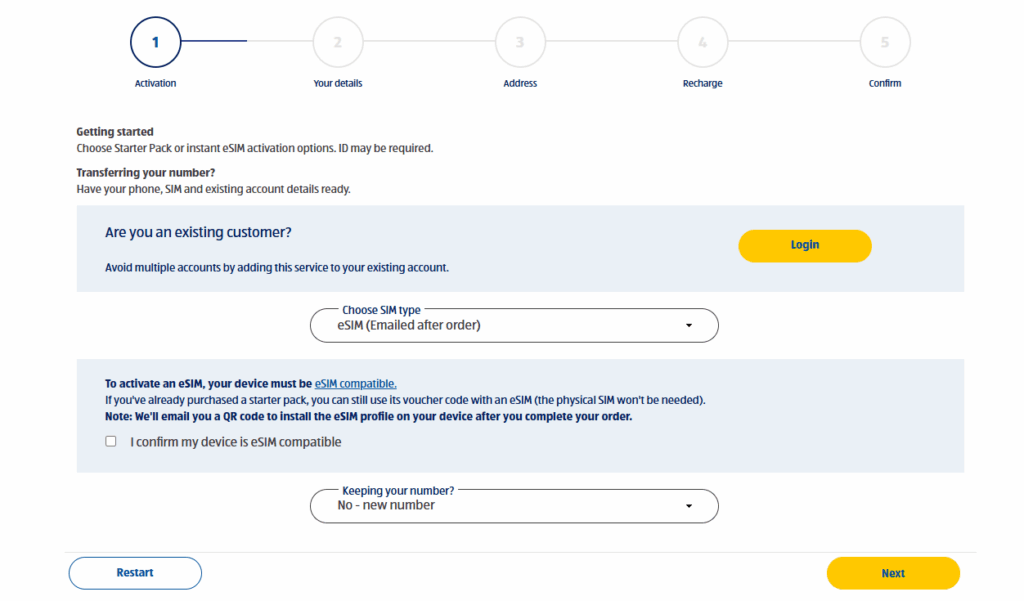The height and width of the screenshot is (601, 1024).
Task: Go to the Confirm step label
Action: click(885, 83)
